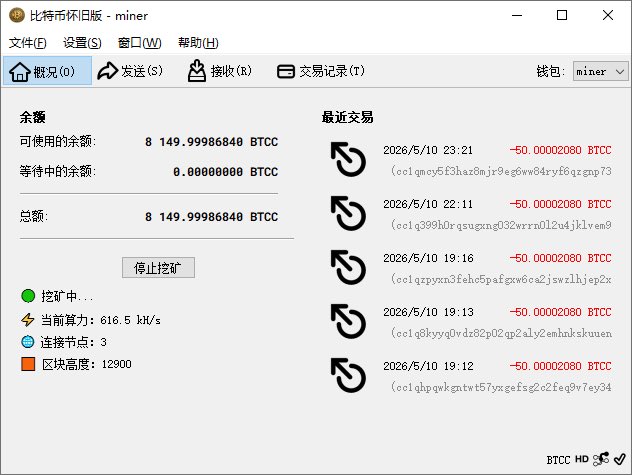The height and width of the screenshot is (475, 632).
Task: Click address cc1qzpyxn3fehc5pafgxw6ca2jswzlhjep2x
Action: click(x=501, y=279)
